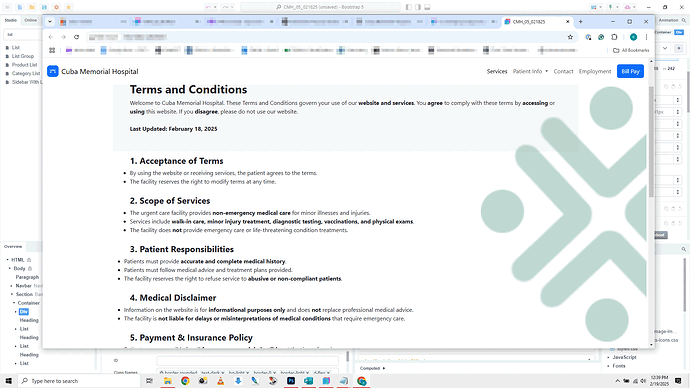Bookmark this page with the star icon
Viewport: 690px width, 388px height.
click(570, 37)
